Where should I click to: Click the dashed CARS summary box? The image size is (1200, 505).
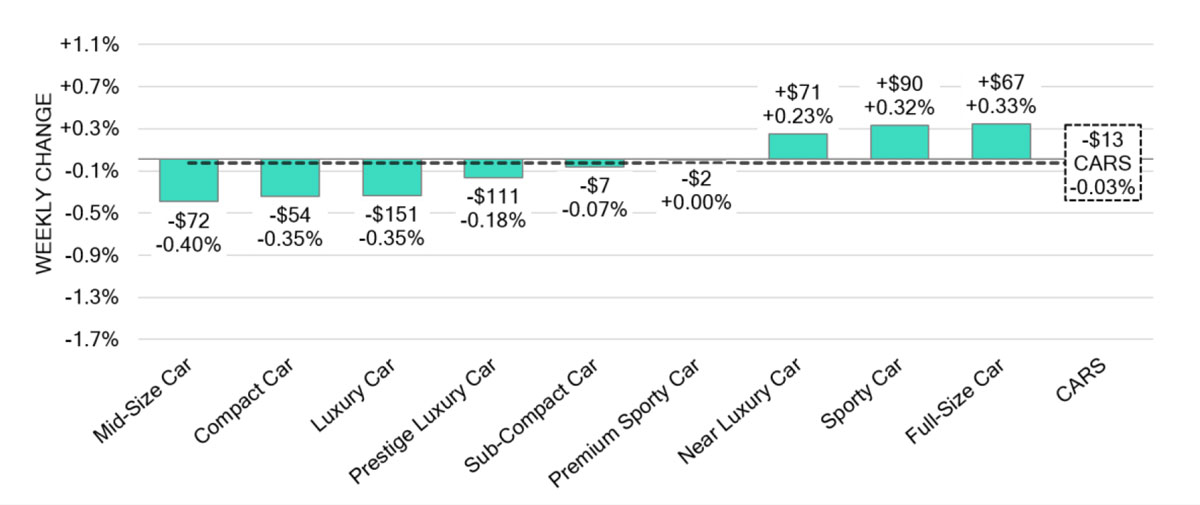(x=1102, y=163)
